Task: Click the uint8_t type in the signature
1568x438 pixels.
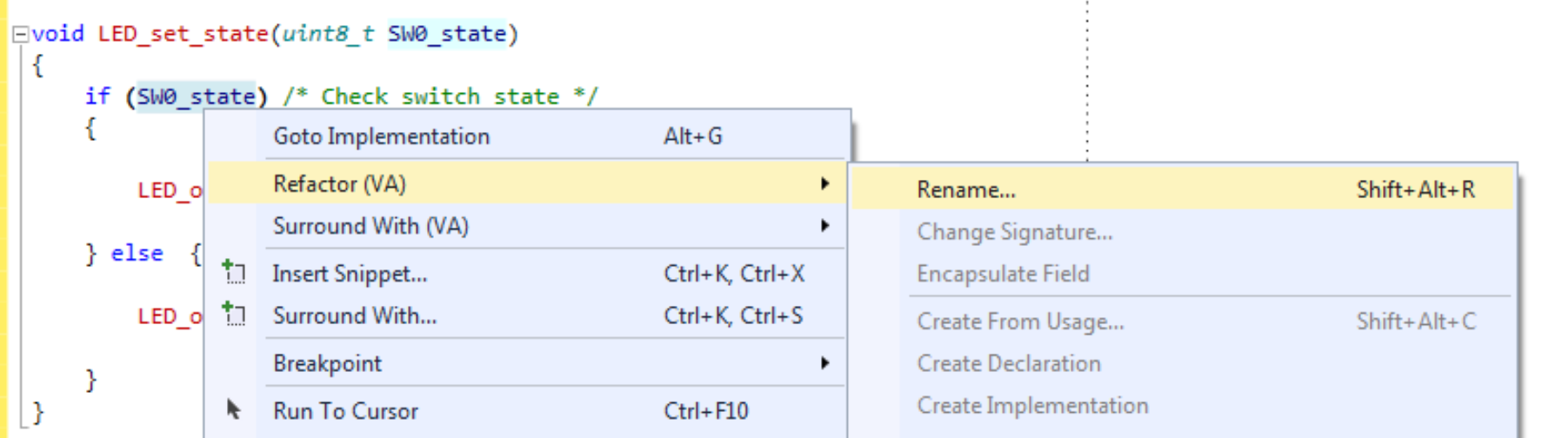Action: coord(328,34)
